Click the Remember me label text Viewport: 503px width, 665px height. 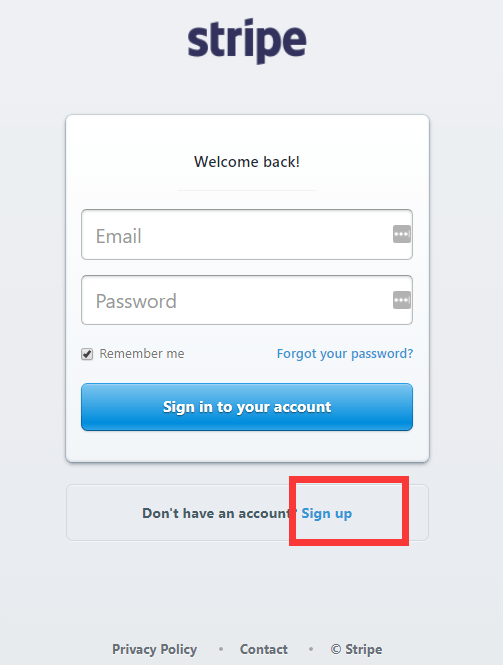click(x=142, y=353)
